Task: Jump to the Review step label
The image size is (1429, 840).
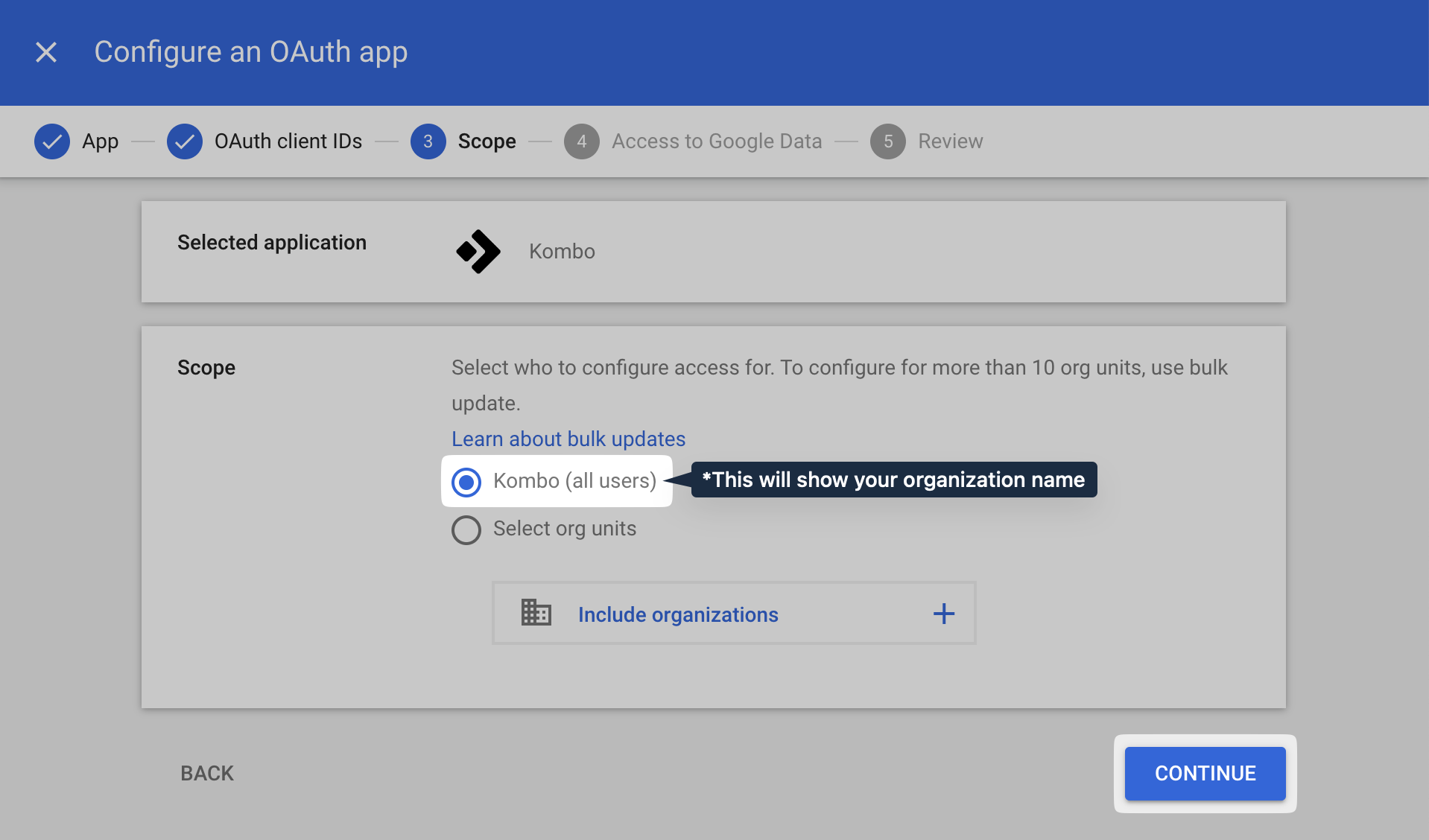Action: pyautogui.click(x=950, y=141)
